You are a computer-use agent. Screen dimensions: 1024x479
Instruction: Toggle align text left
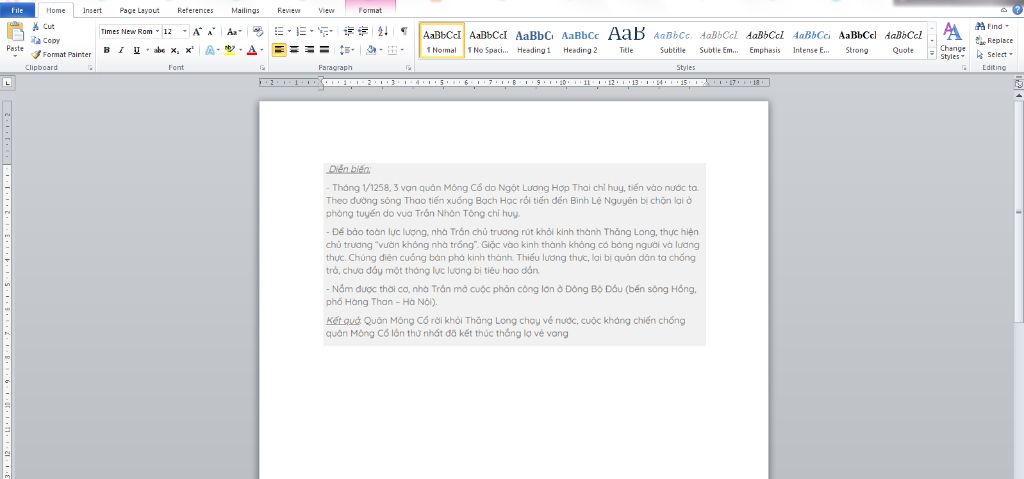pos(280,50)
